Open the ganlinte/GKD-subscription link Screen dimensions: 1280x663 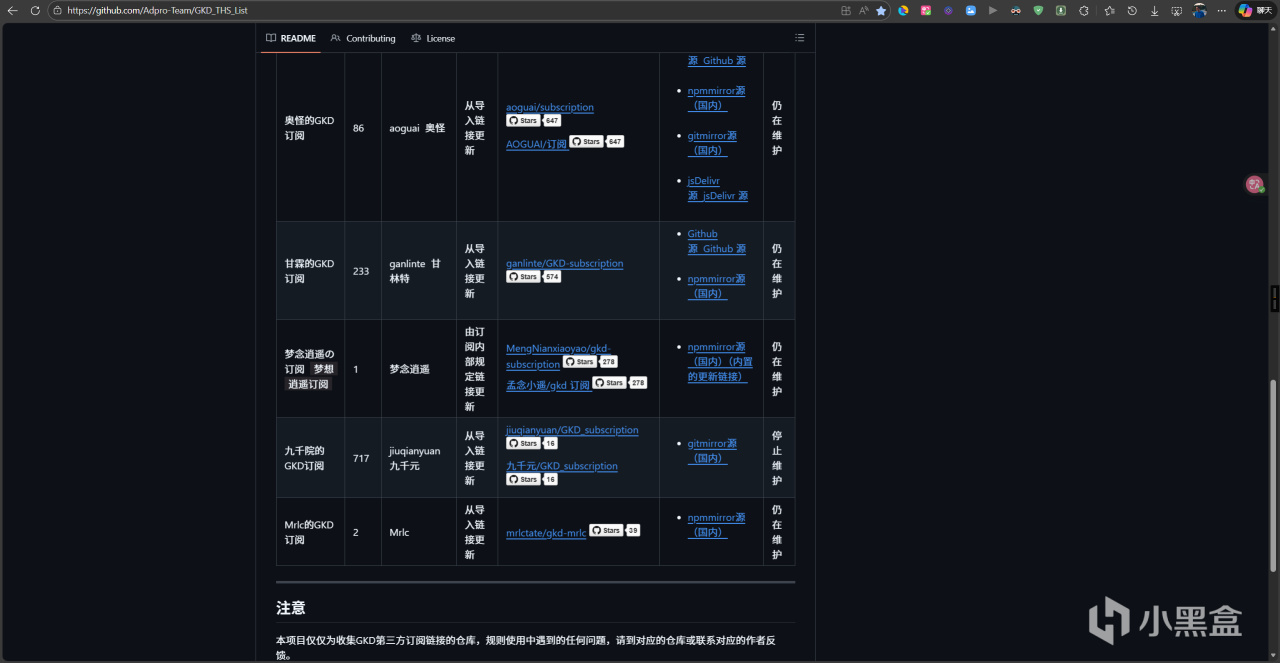tap(565, 263)
